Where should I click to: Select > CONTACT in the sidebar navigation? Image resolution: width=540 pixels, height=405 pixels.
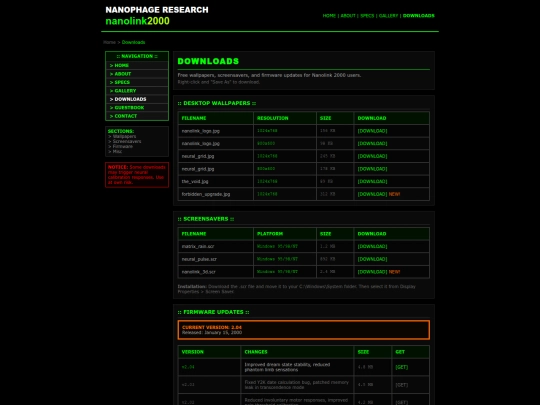[137, 116]
